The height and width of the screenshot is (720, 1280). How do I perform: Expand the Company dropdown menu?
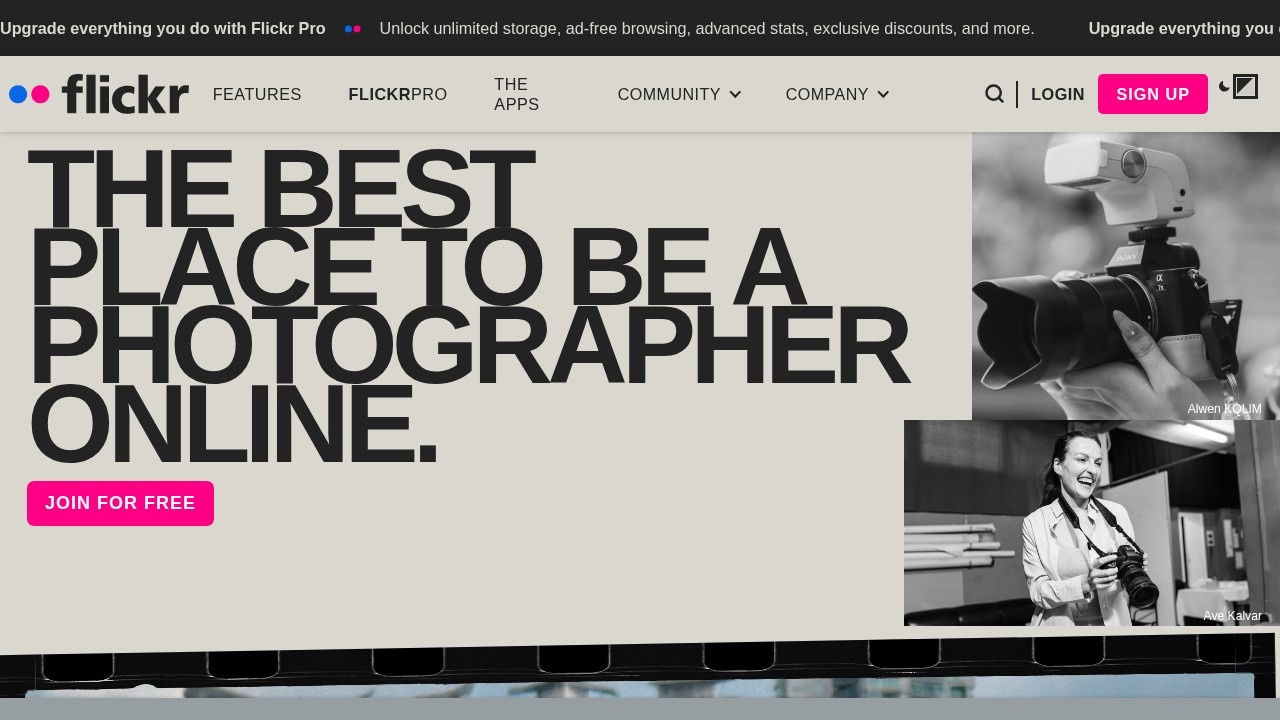pos(827,94)
